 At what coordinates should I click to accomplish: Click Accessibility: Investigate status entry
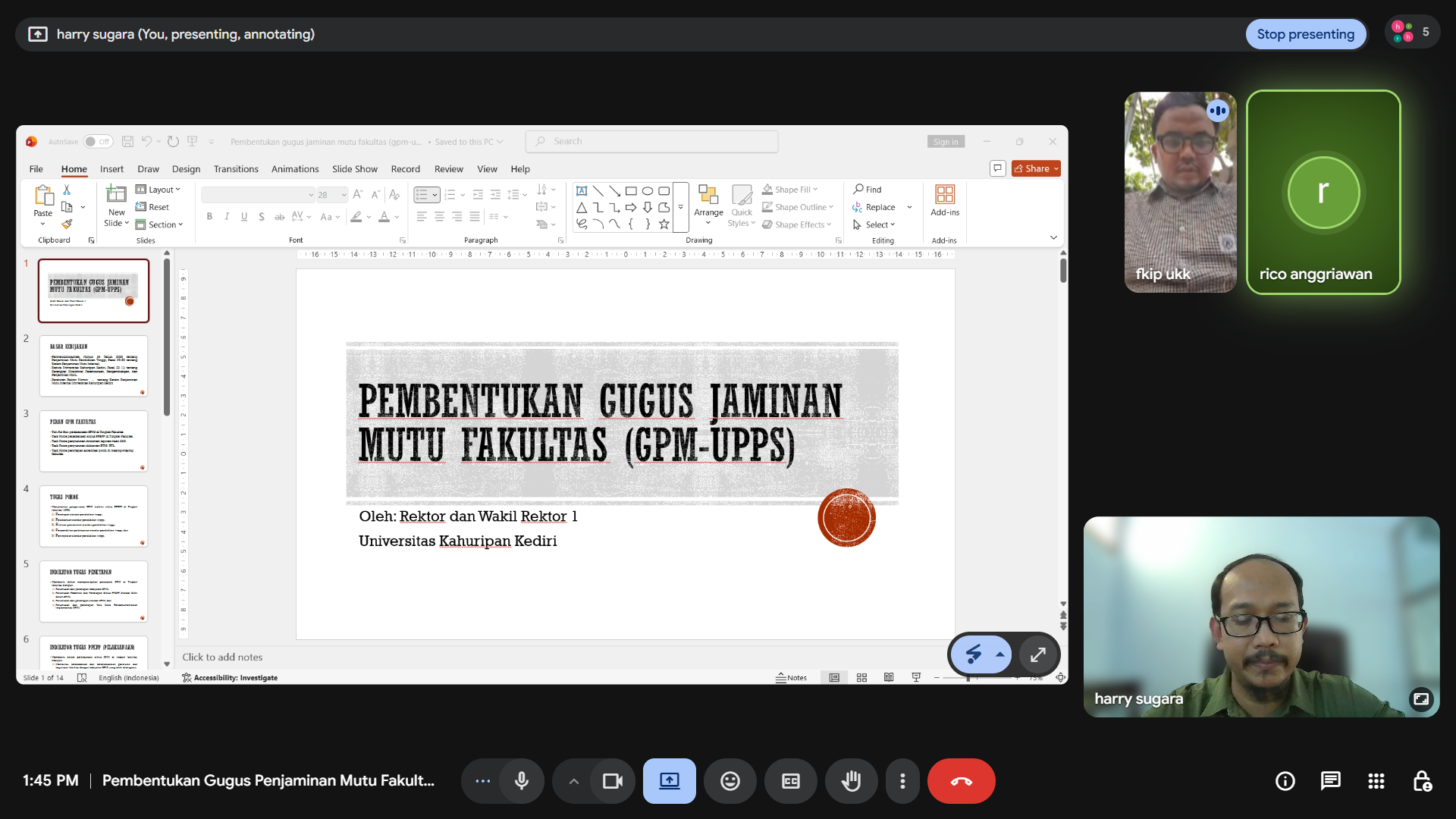point(230,678)
